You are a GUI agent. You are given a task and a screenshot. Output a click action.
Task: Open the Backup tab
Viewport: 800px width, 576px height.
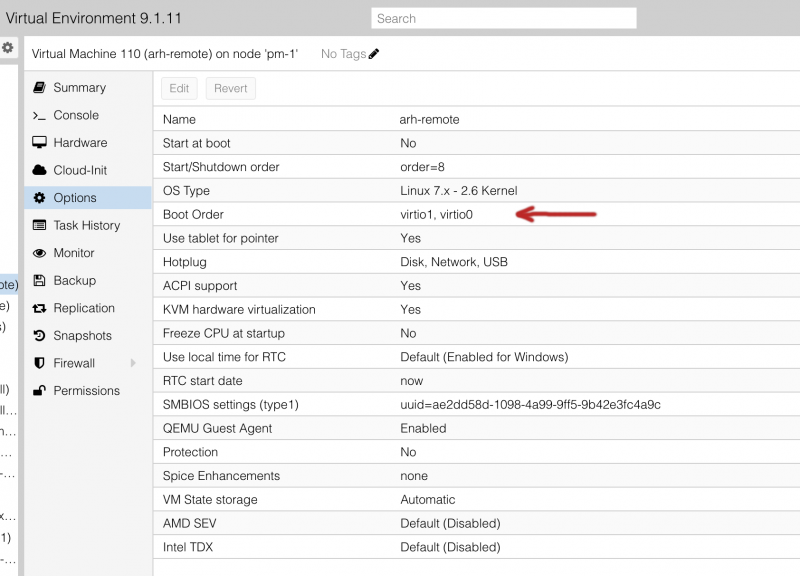pos(88,280)
